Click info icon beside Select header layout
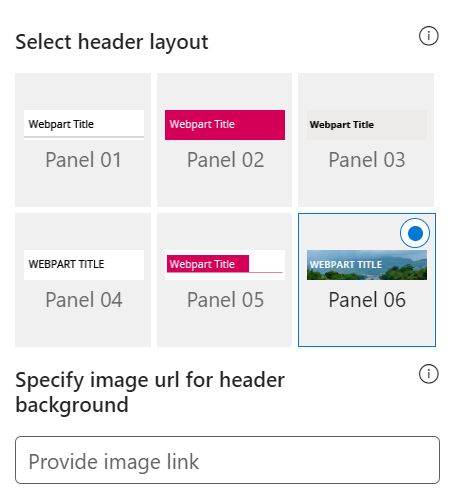Image resolution: width=463 pixels, height=496 pixels. point(428,36)
